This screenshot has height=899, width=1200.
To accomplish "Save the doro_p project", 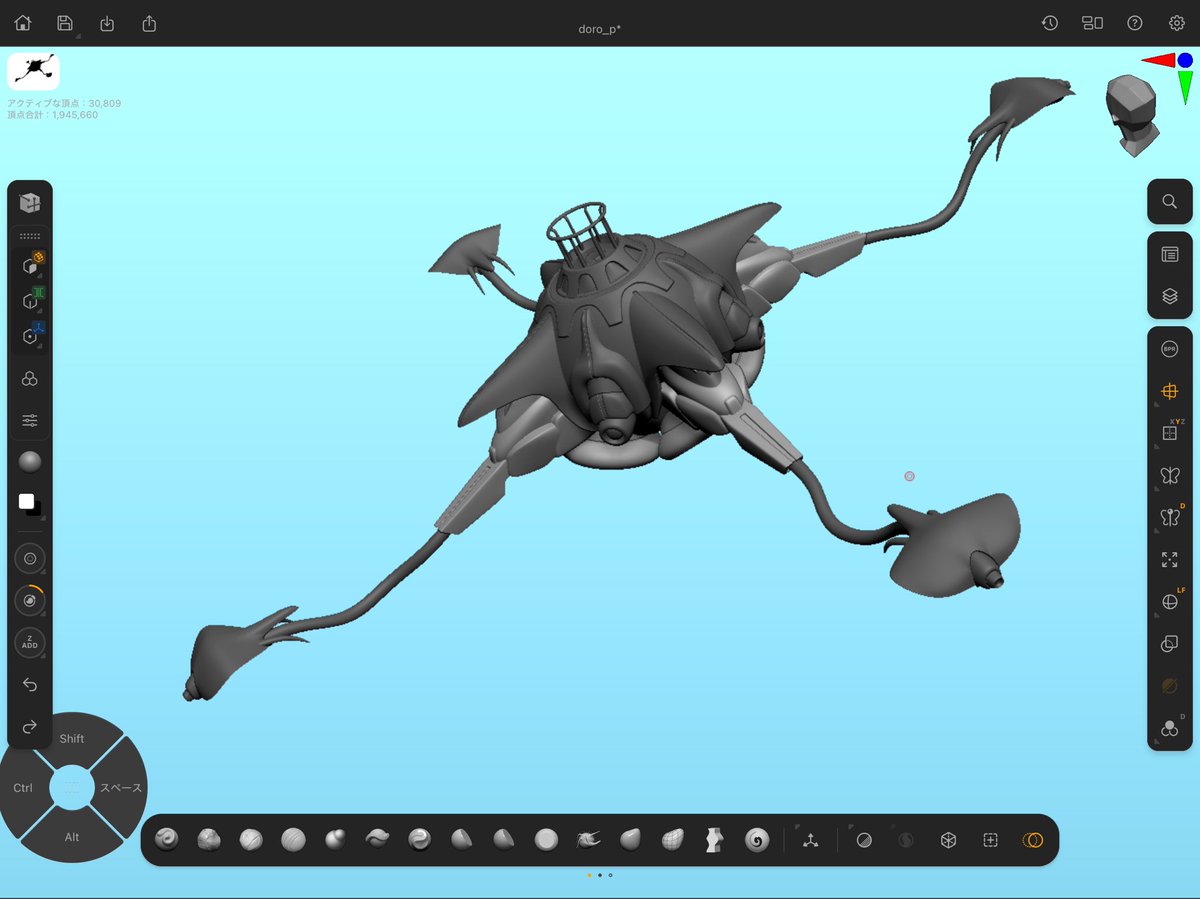I will tap(65, 23).
